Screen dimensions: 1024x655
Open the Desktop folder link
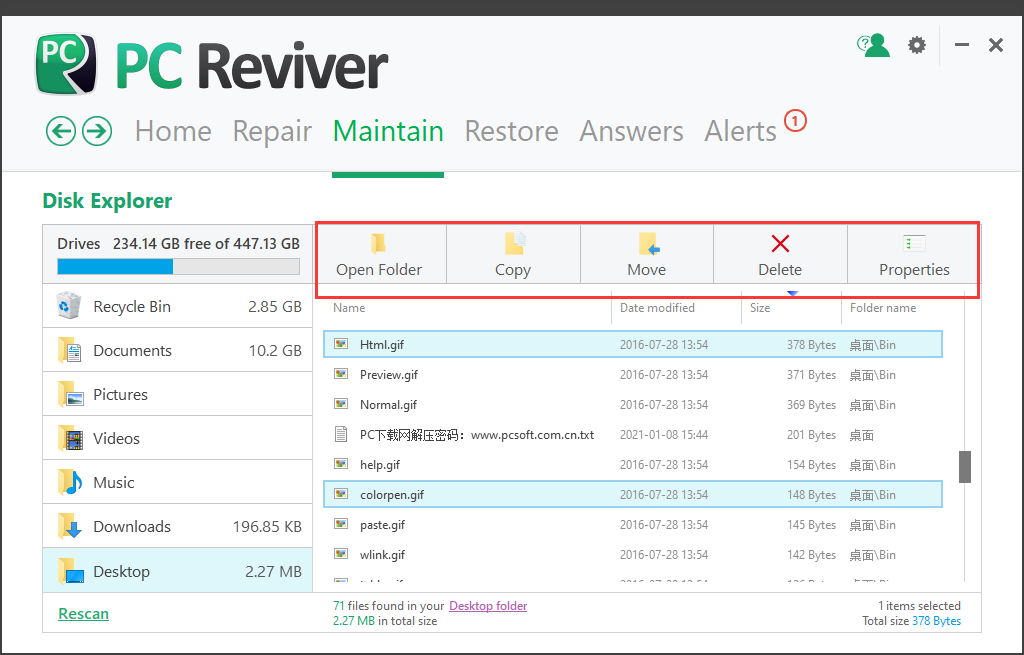tap(488, 606)
